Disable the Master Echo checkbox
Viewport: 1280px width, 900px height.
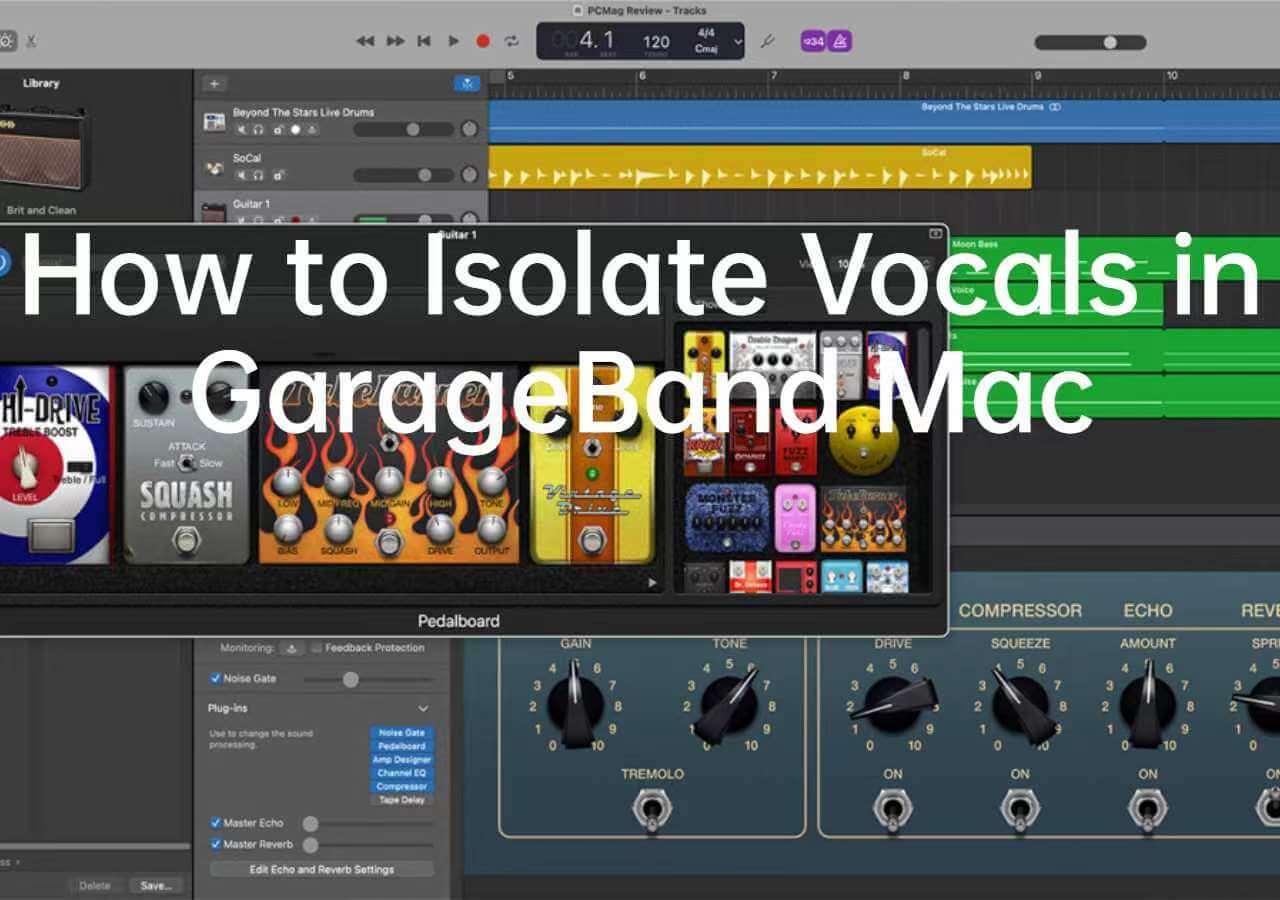pyautogui.click(x=215, y=823)
